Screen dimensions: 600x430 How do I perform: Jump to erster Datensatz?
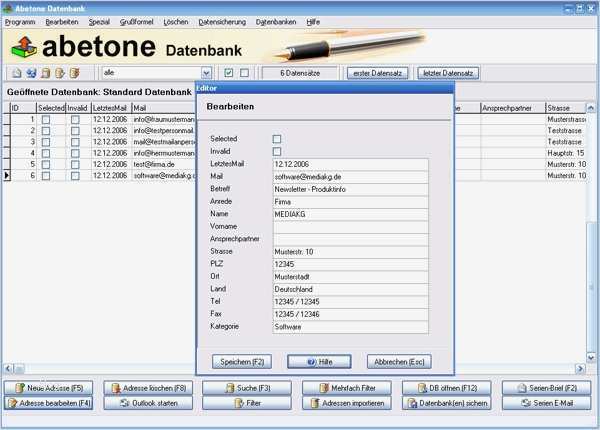pos(377,73)
